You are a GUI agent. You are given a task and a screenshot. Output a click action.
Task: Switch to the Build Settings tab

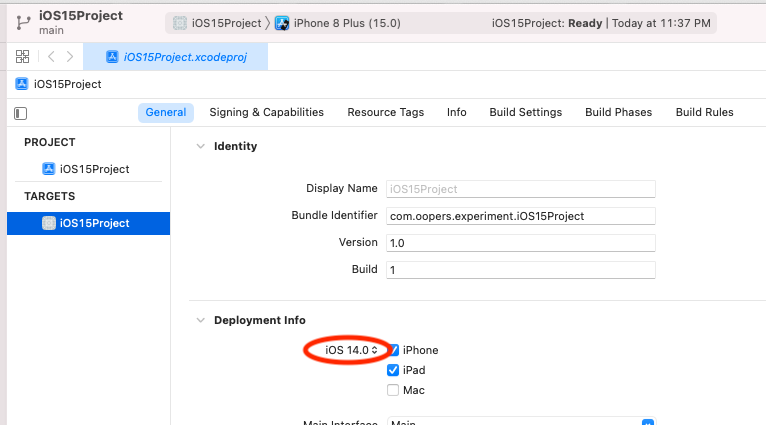click(525, 113)
